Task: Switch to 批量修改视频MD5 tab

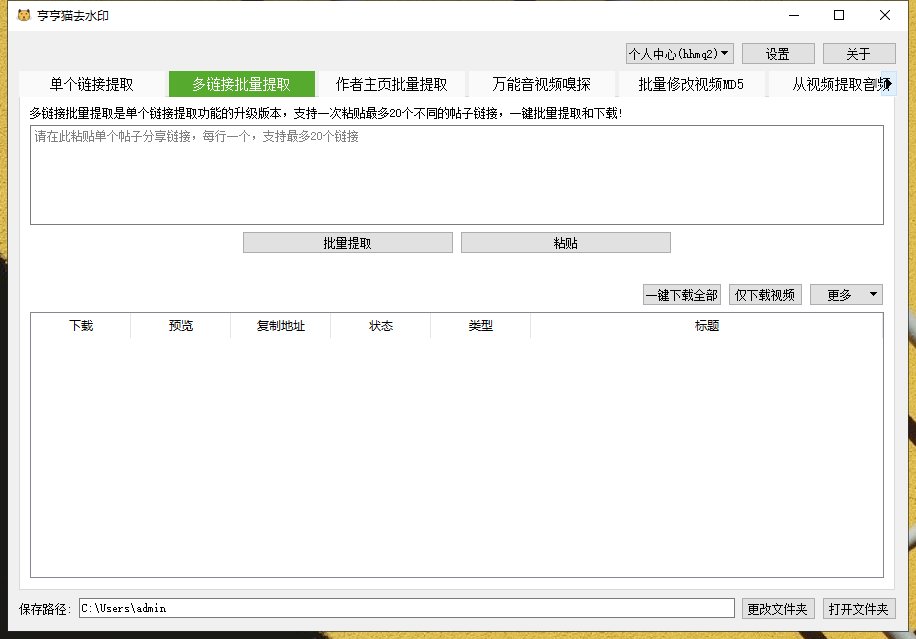Action: 691,84
